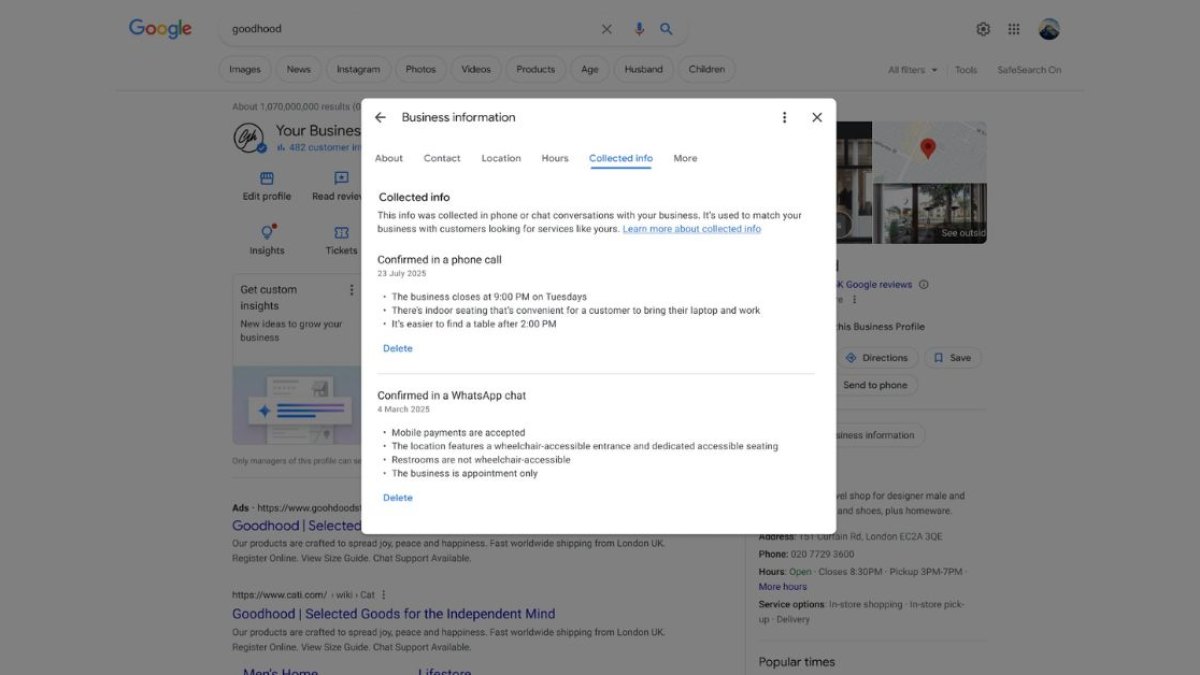This screenshot has width=1200, height=675.
Task: Open the More hours link
Action: pos(782,587)
